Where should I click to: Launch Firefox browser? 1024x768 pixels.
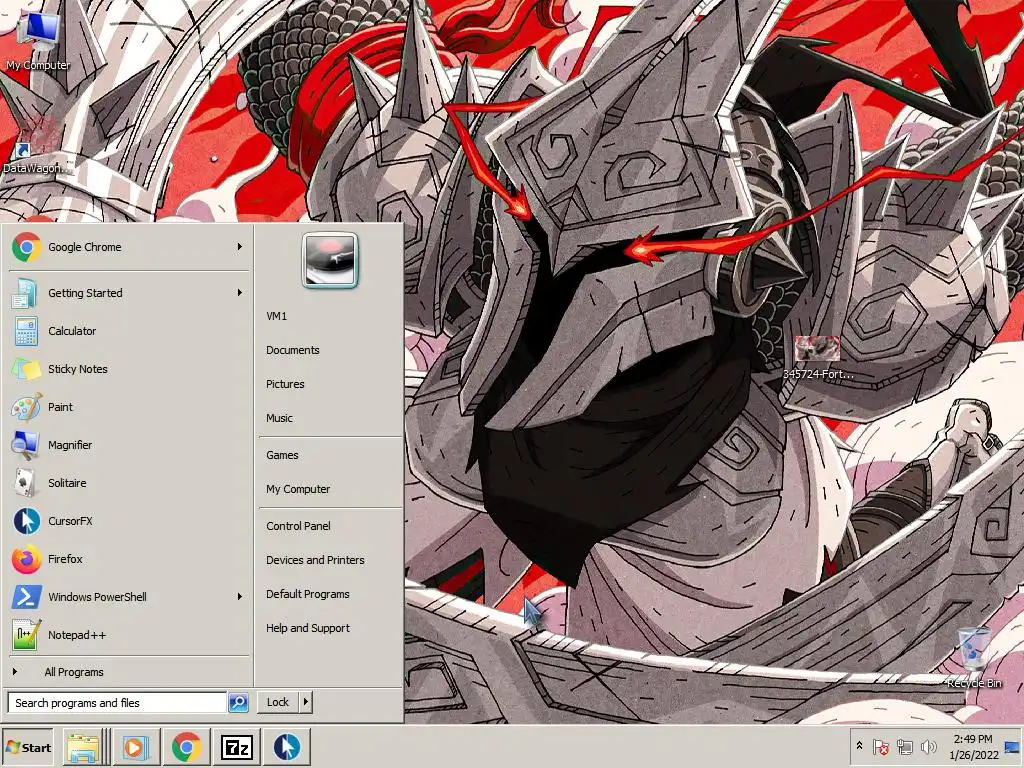click(x=129, y=559)
